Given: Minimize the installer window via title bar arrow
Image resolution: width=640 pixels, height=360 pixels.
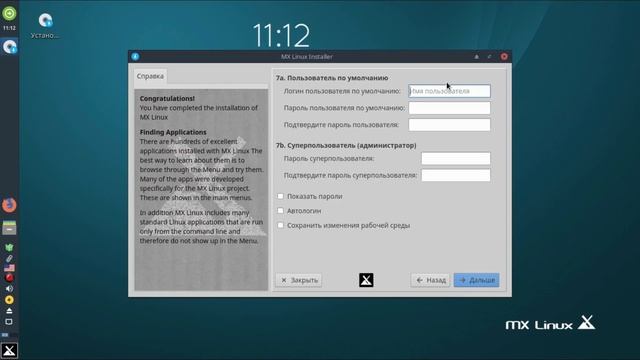Looking at the screenshot, I should (x=476, y=57).
